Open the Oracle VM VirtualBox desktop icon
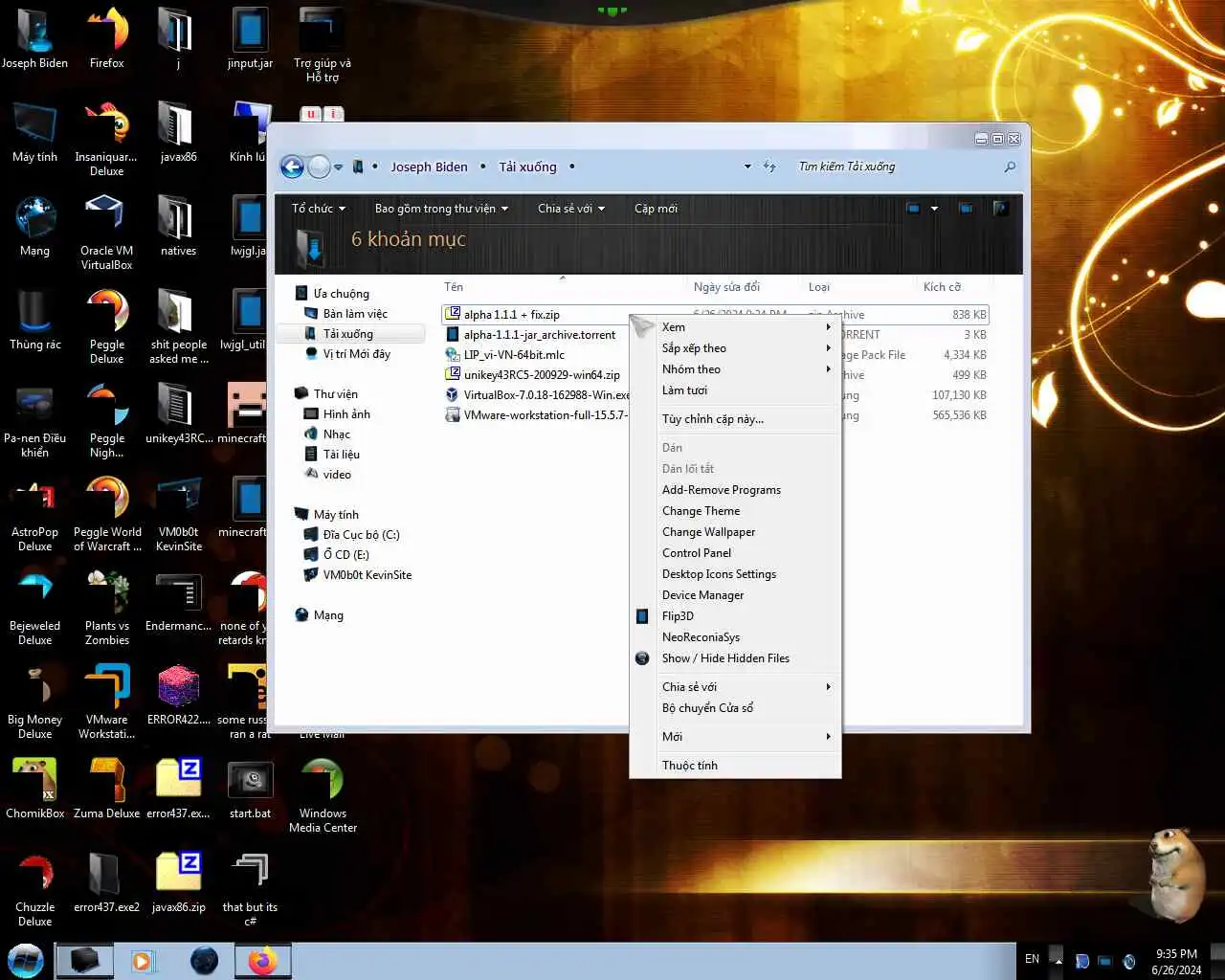 pos(107,233)
